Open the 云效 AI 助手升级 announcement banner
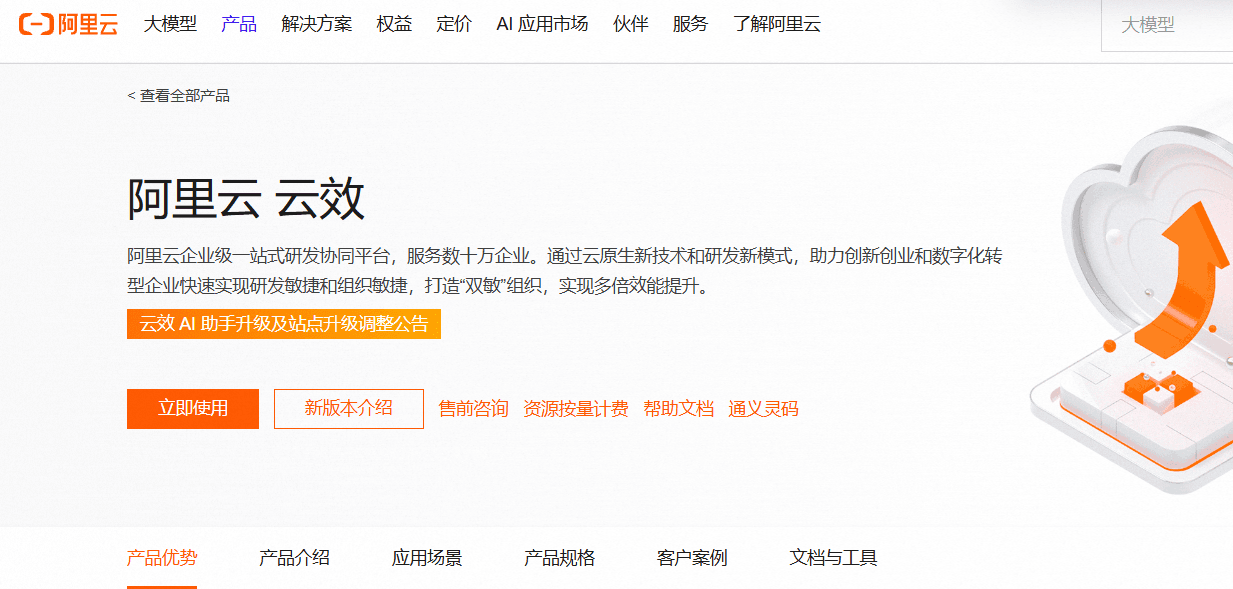The width and height of the screenshot is (1233, 589). (284, 324)
